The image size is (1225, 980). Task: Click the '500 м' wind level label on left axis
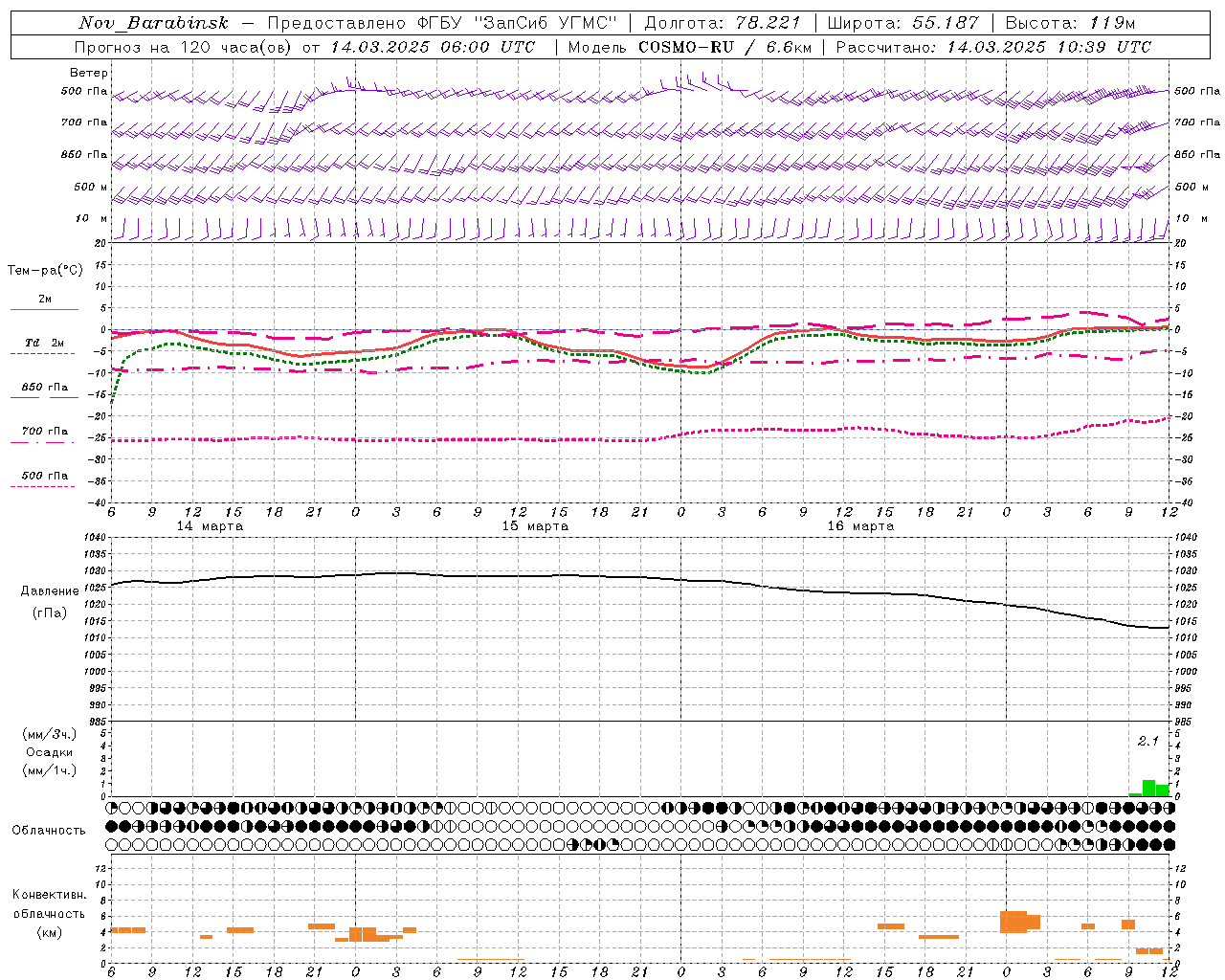[x=91, y=187]
